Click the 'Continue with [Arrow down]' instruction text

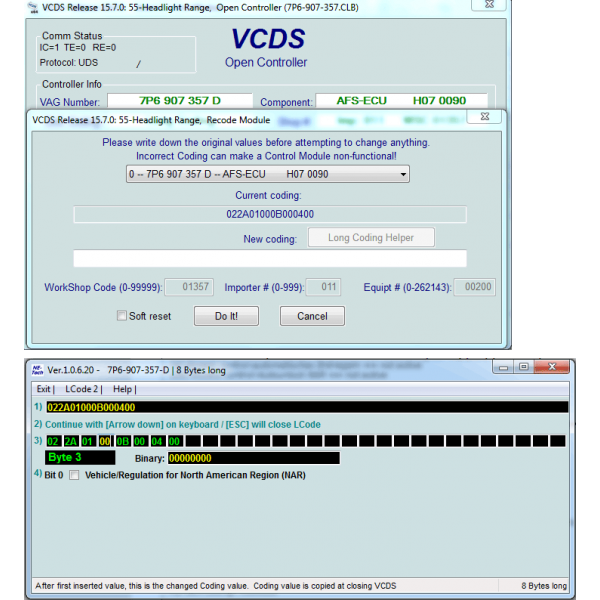coord(183,425)
